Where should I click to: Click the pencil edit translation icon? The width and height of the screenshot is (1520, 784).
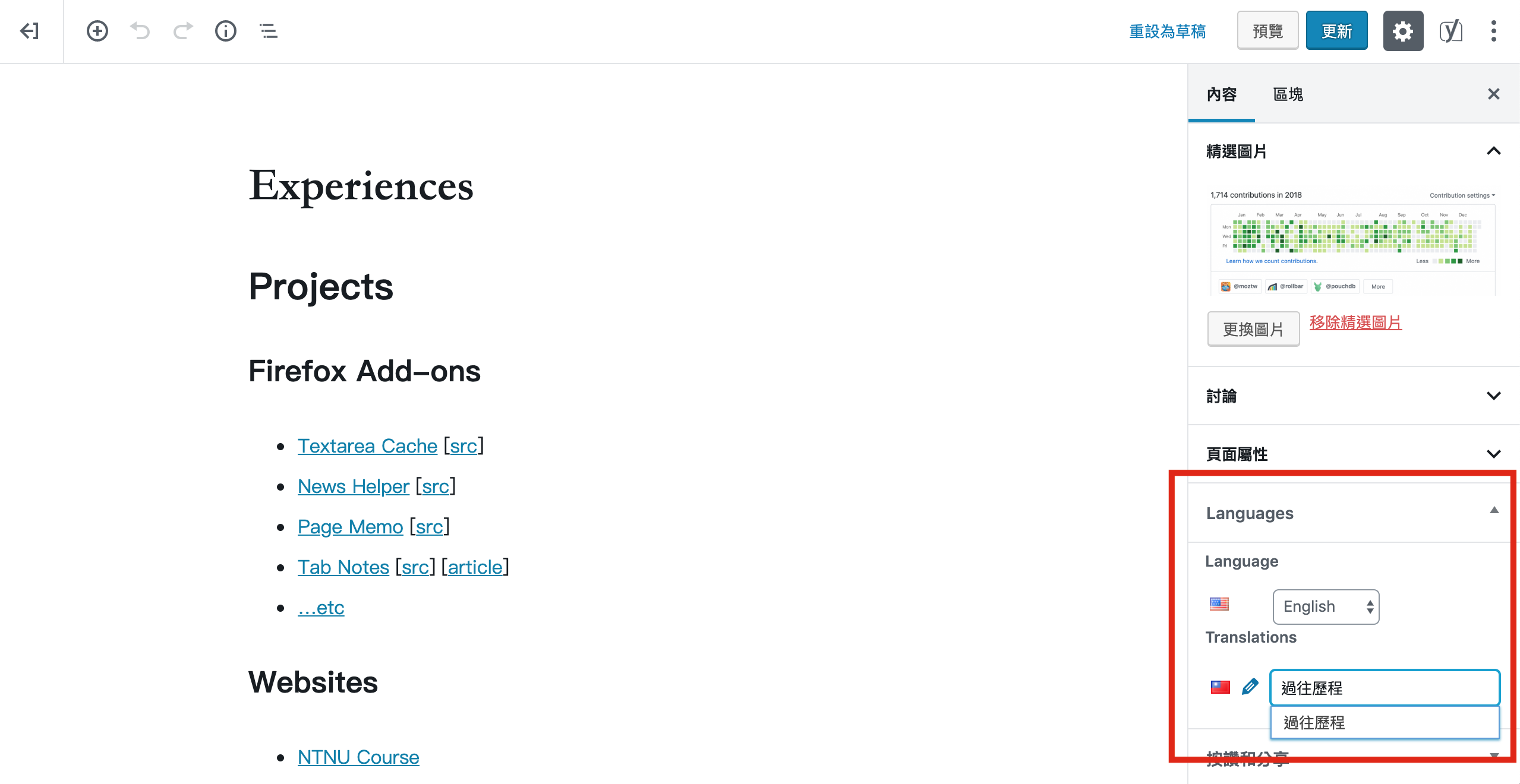[1250, 687]
